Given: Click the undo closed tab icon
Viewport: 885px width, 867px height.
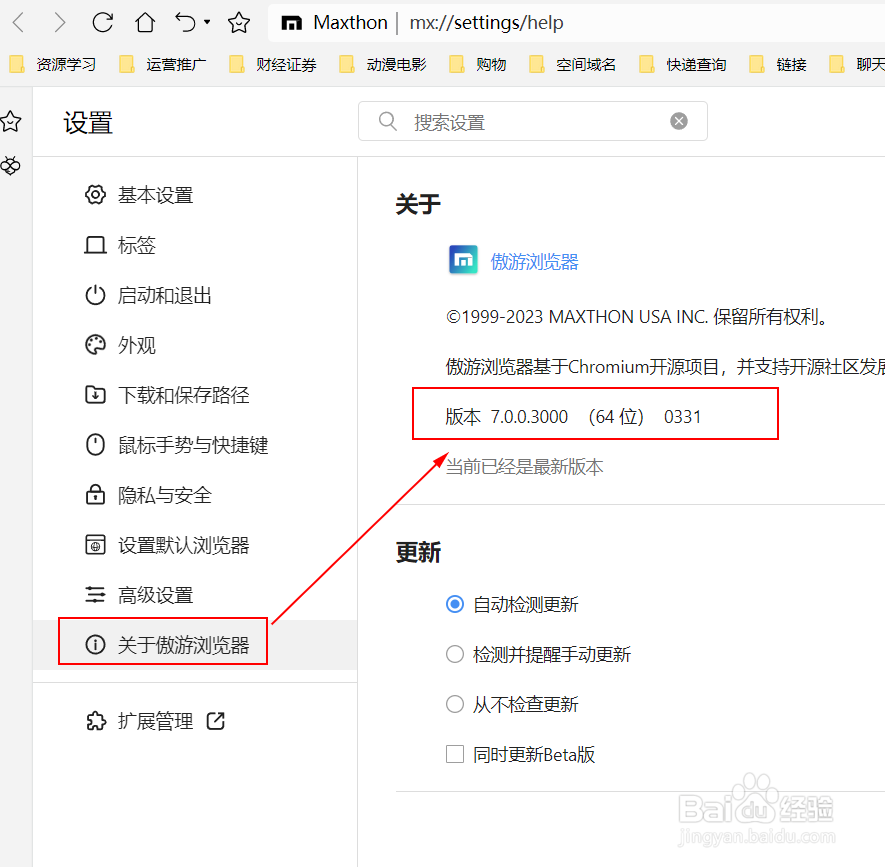Looking at the screenshot, I should click(x=185, y=23).
